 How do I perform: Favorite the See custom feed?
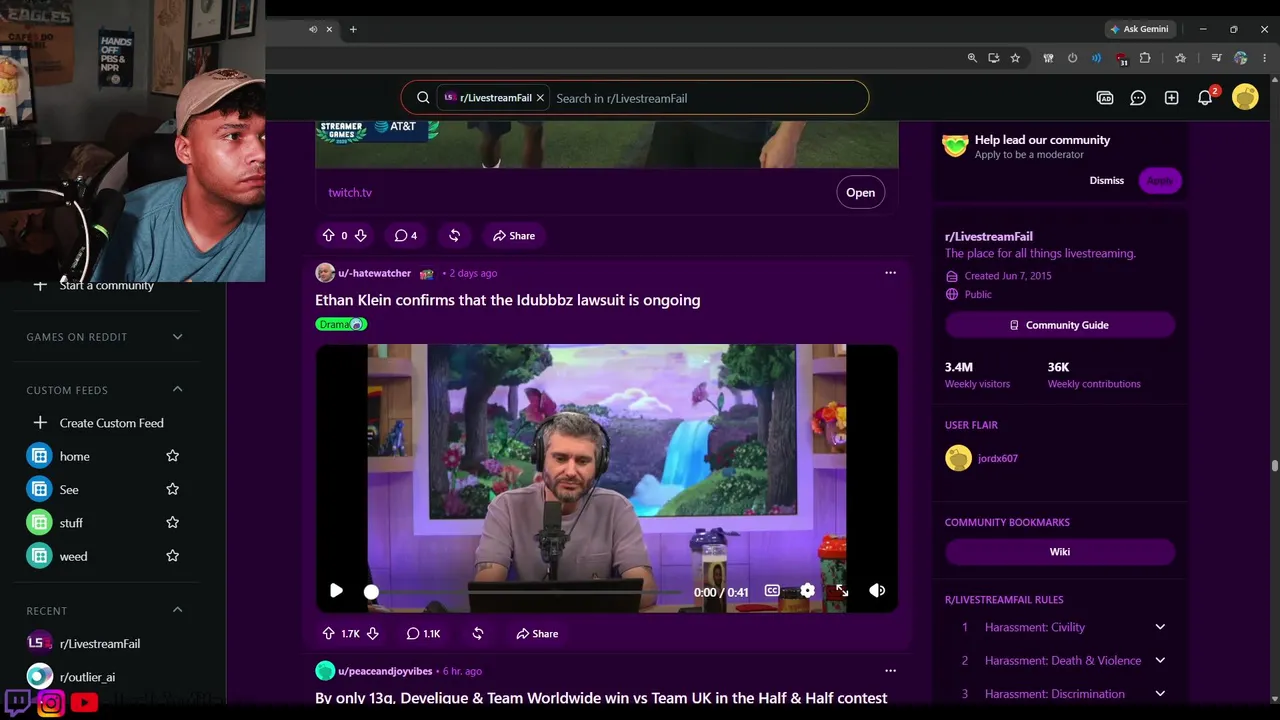pos(172,489)
